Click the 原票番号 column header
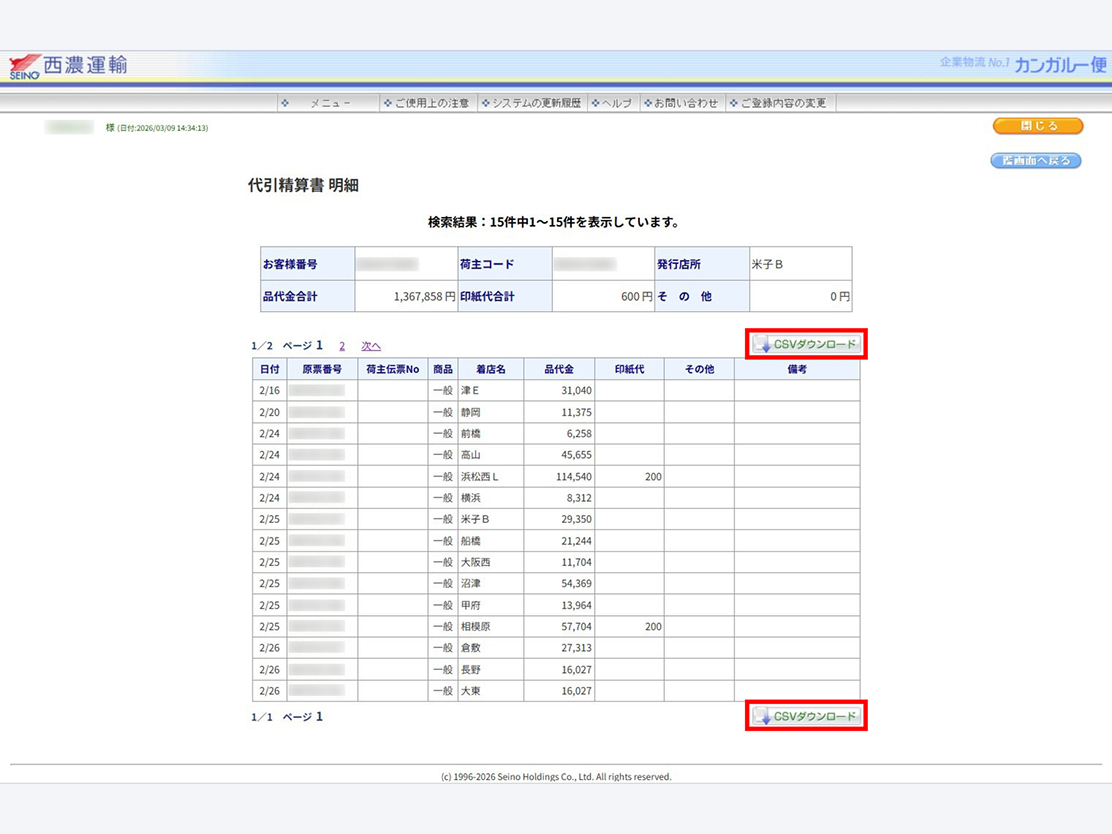Image resolution: width=1112 pixels, height=834 pixels. tap(322, 369)
